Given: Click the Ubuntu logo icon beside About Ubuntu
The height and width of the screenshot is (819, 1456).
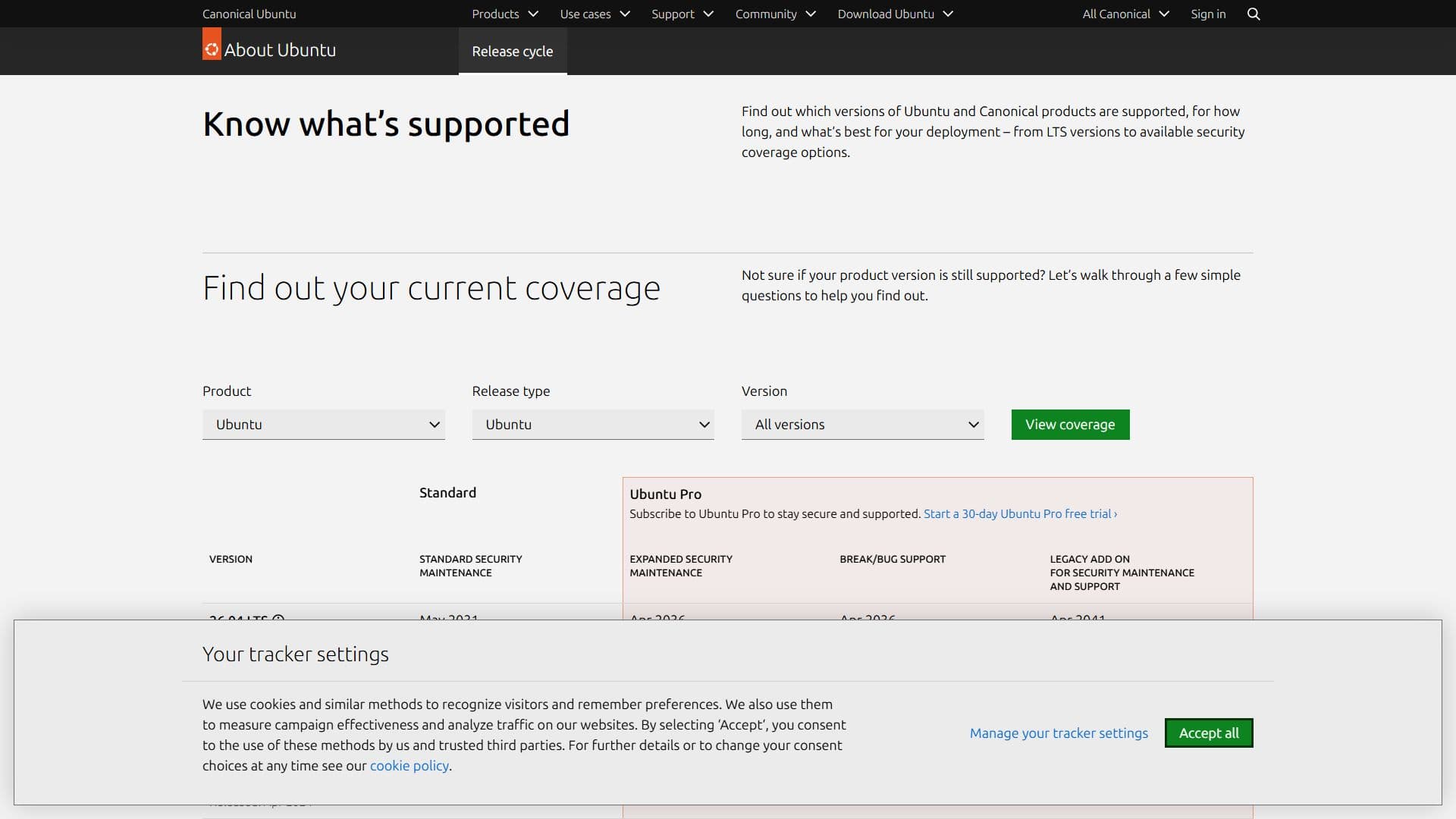Looking at the screenshot, I should point(212,44).
